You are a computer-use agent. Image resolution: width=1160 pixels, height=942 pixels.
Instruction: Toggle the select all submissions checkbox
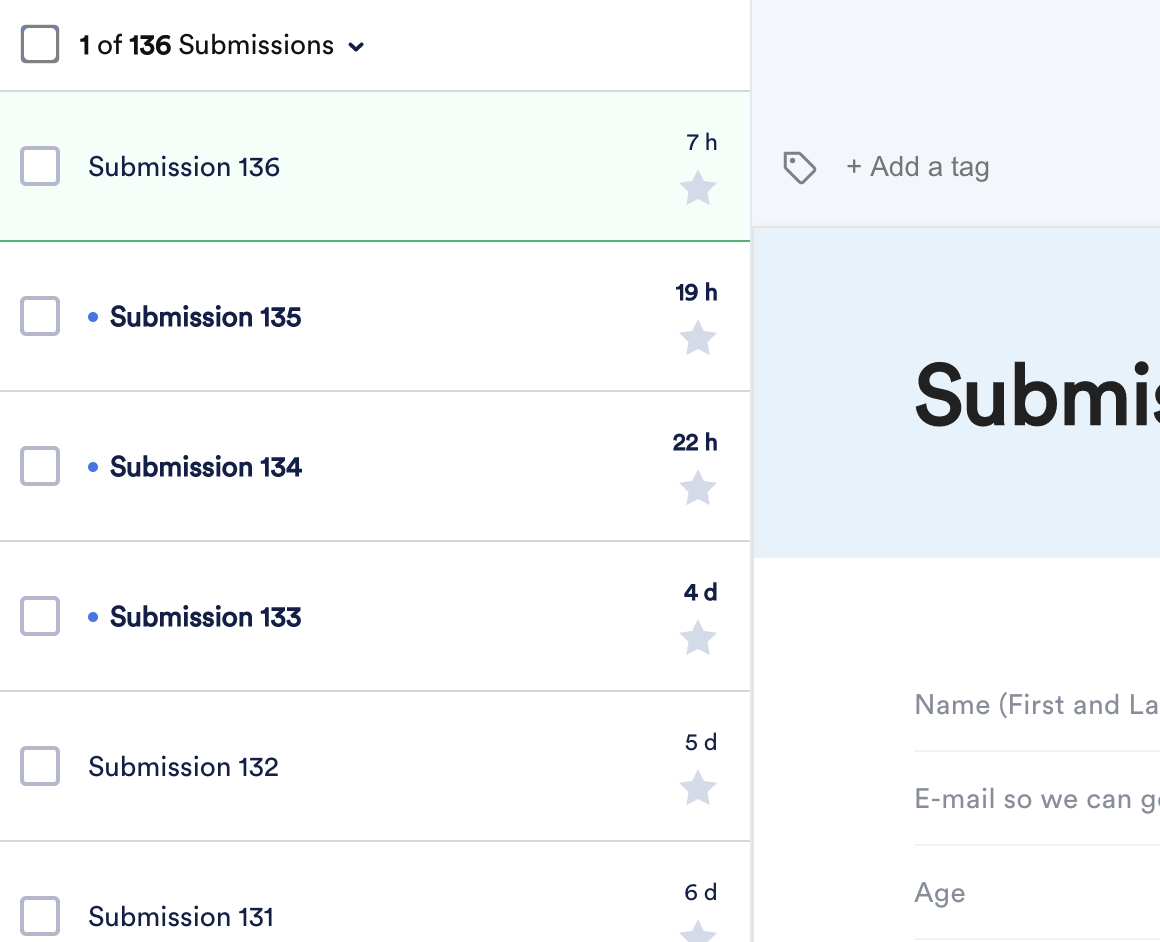point(40,45)
